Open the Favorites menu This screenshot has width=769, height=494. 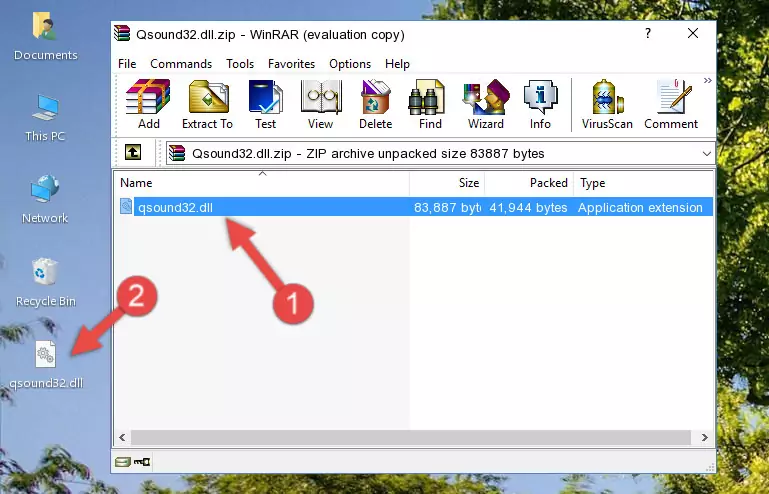291,64
